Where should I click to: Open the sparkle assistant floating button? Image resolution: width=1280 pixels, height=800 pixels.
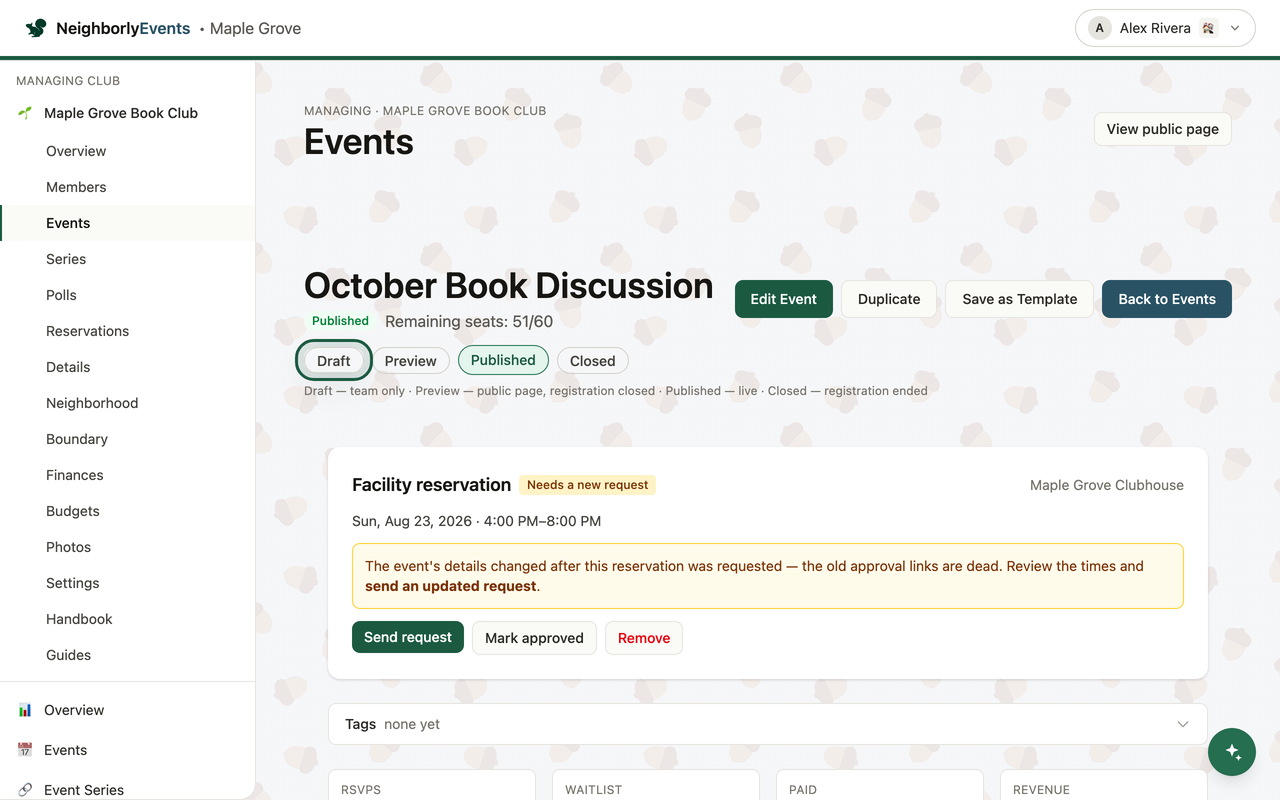[1232, 752]
